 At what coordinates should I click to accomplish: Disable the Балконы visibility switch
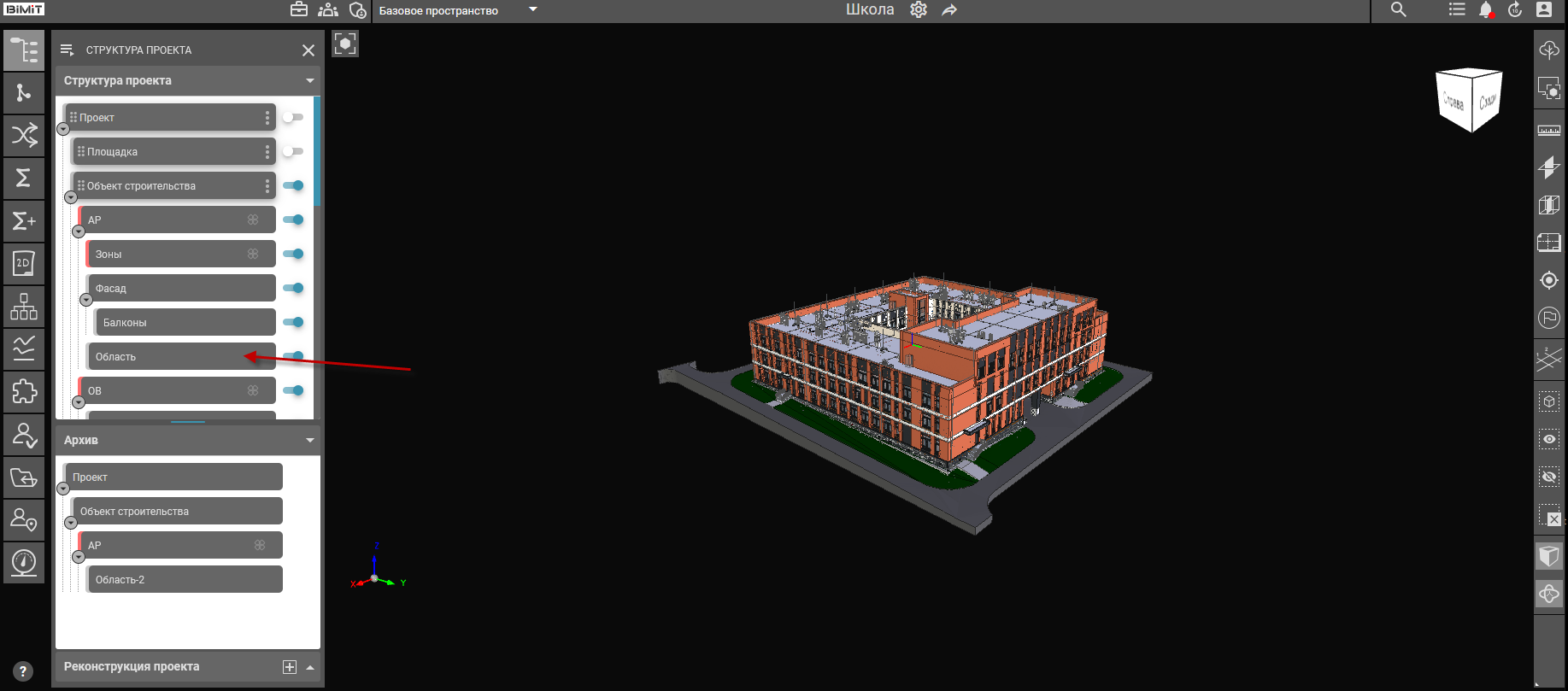point(293,322)
